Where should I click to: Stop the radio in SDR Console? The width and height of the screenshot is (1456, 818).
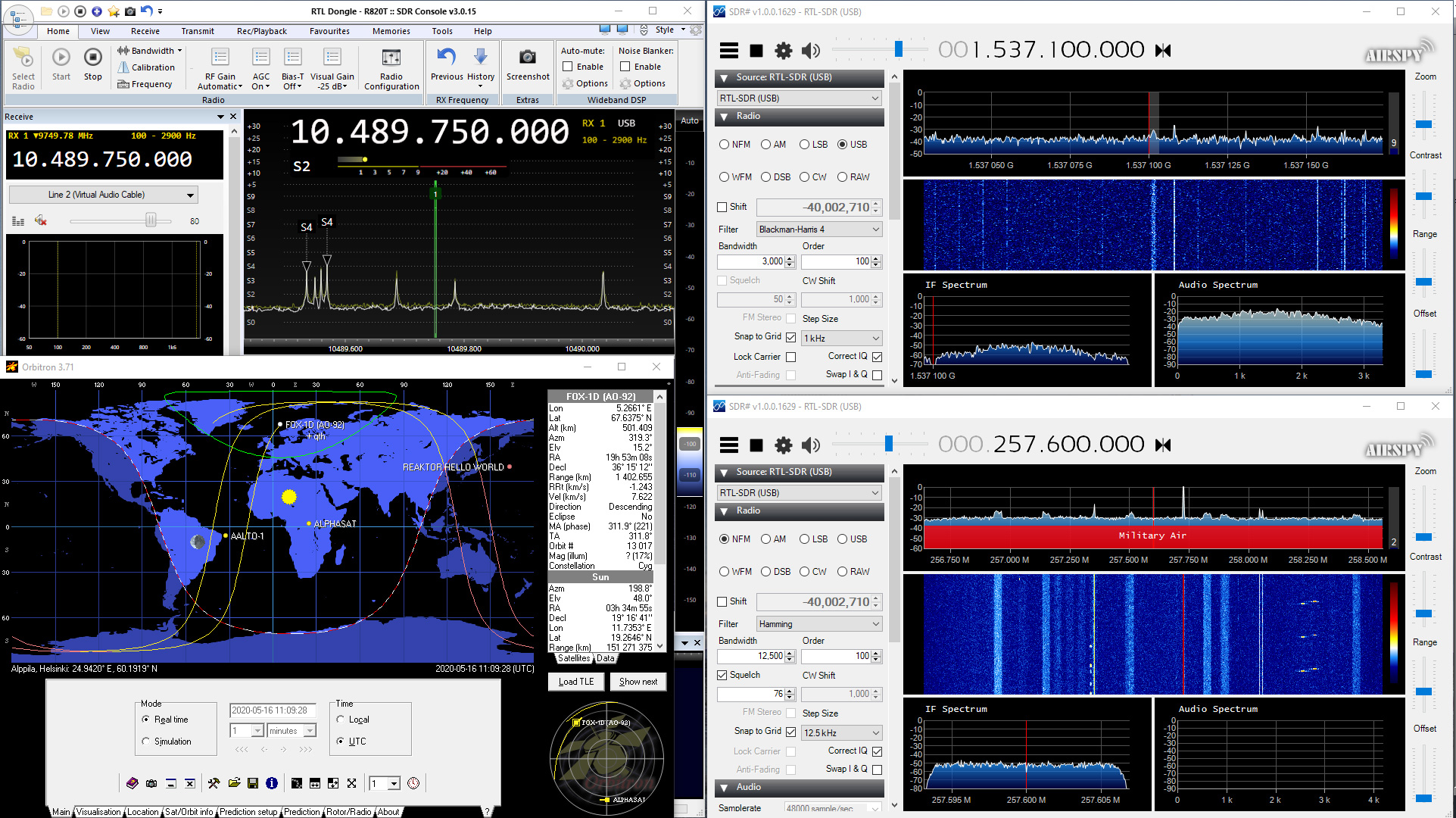(x=92, y=64)
